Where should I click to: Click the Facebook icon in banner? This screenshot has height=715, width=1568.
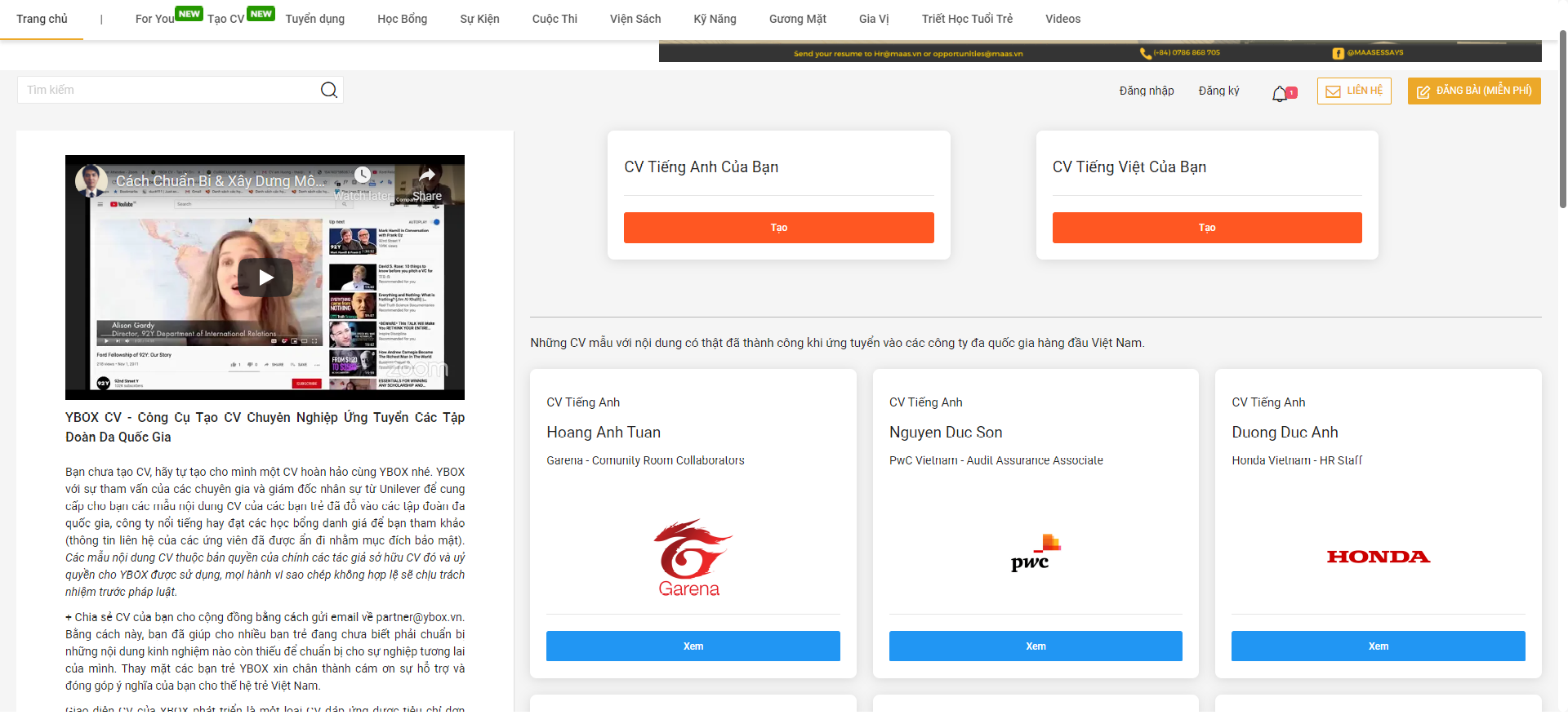point(1338,53)
